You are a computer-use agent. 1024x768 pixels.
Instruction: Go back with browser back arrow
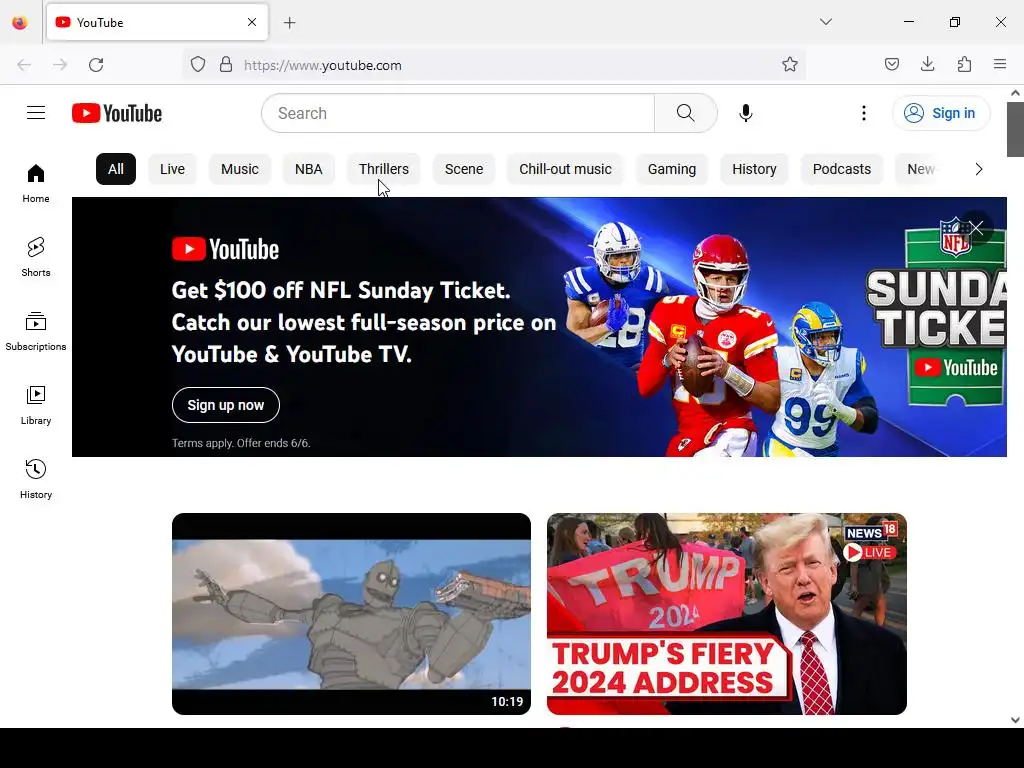pos(24,65)
